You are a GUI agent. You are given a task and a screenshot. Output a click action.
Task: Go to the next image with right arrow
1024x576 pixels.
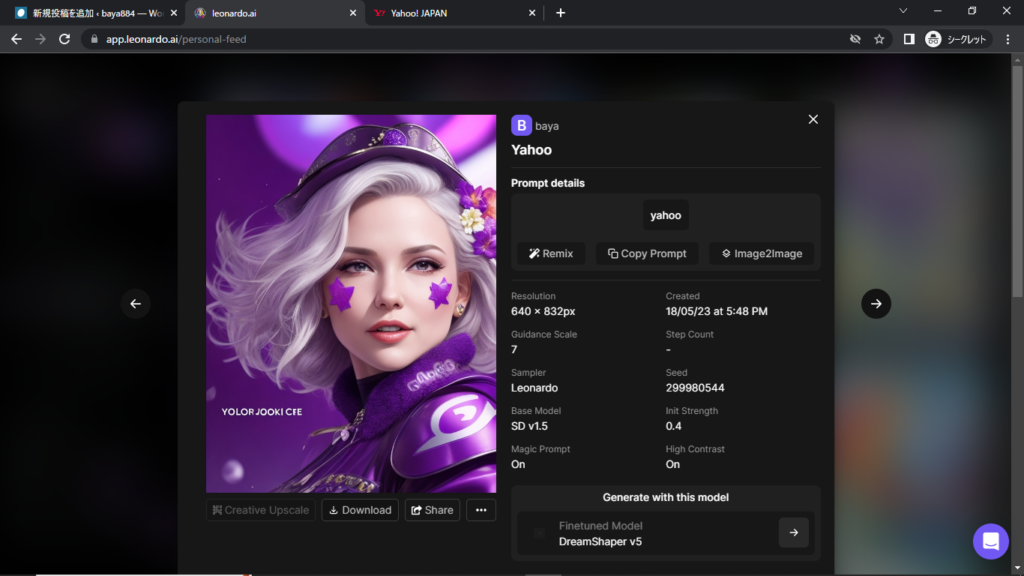876,304
